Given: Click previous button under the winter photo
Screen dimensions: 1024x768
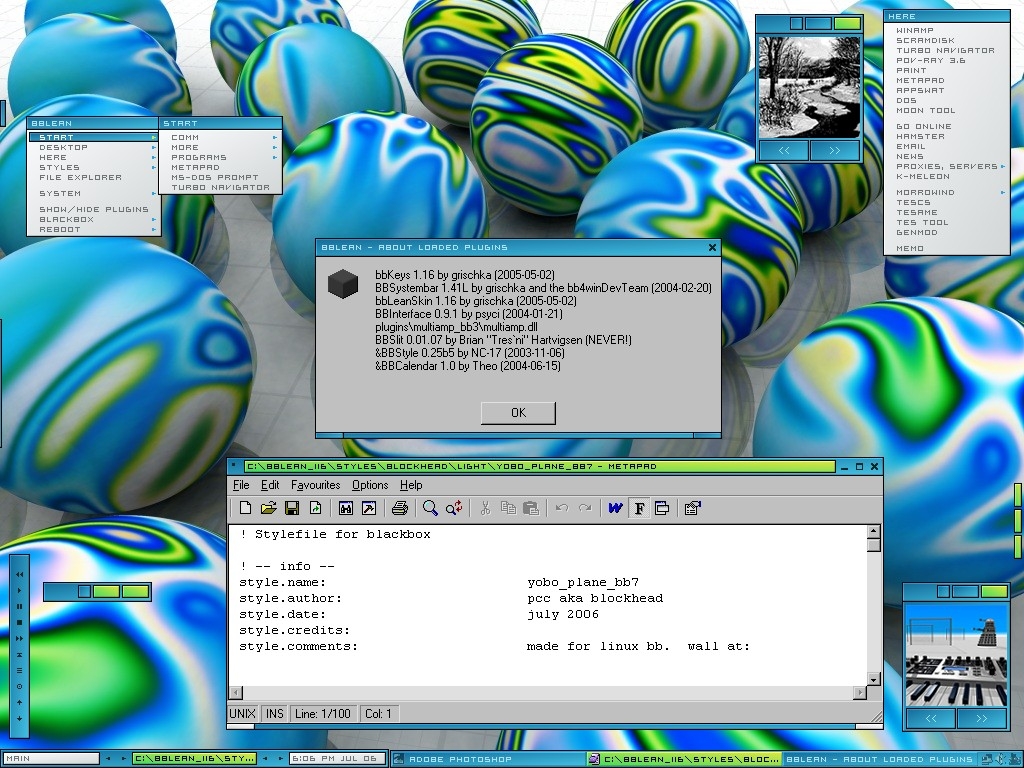Looking at the screenshot, I should tap(784, 150).
